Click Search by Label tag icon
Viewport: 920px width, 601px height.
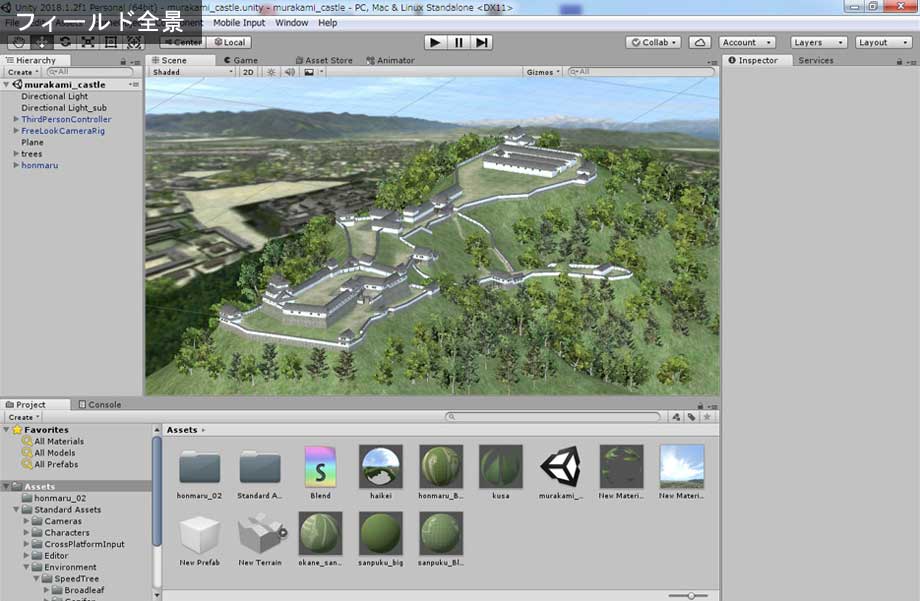[x=692, y=417]
